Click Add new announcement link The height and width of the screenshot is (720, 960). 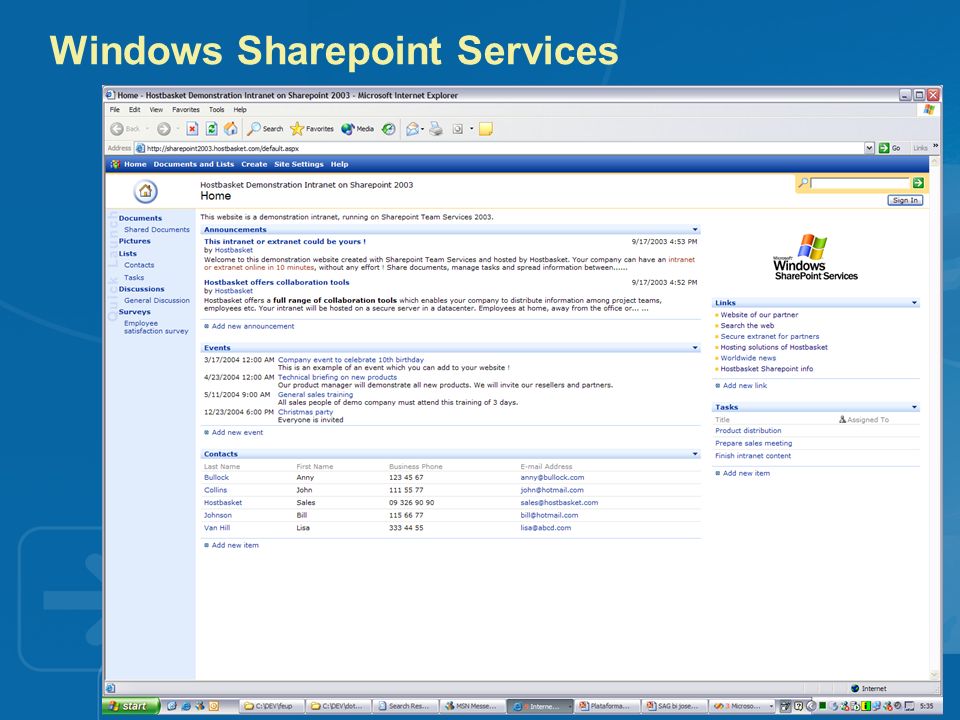point(253,326)
